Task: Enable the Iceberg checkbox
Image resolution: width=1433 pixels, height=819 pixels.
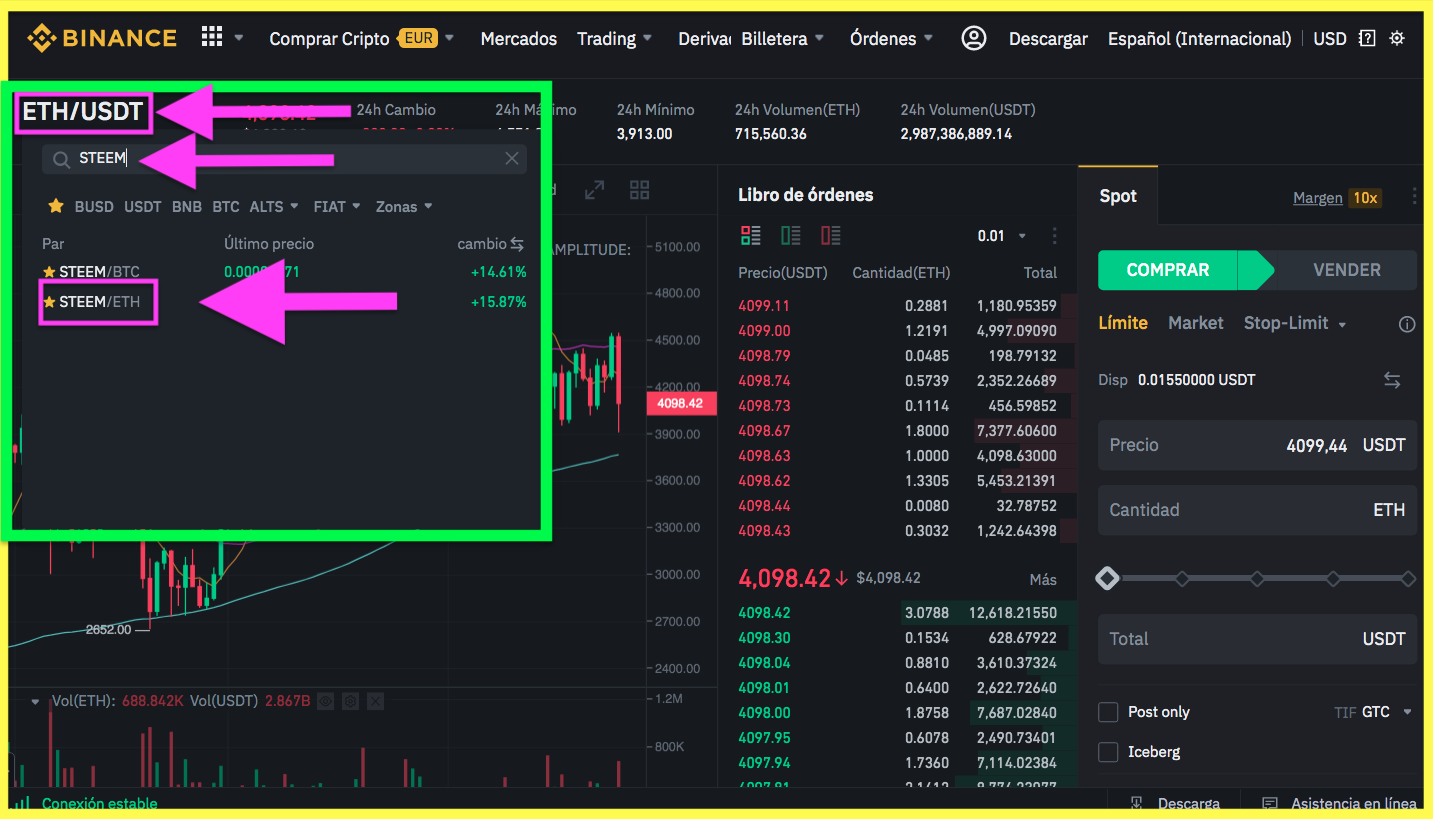Action: pos(1108,752)
